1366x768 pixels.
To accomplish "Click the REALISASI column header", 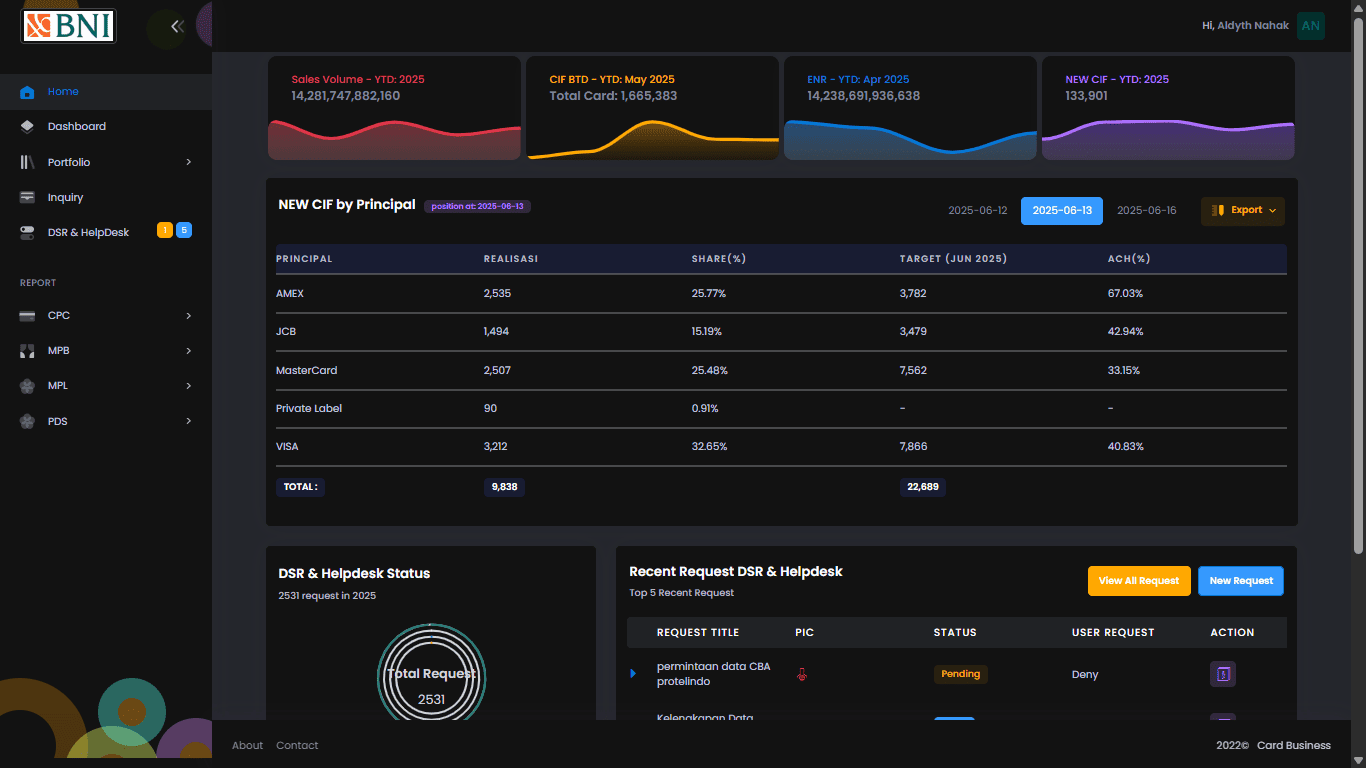I will pos(511,259).
